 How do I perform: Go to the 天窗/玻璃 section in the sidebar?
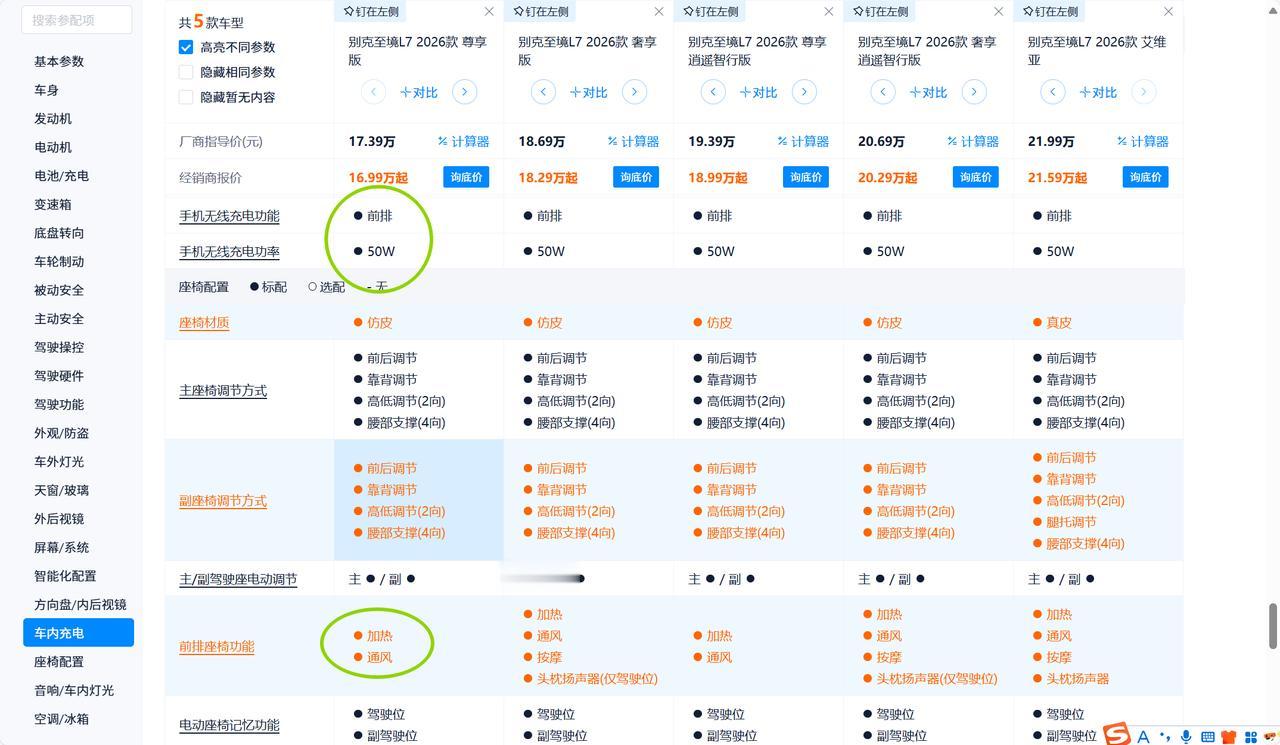(61, 490)
